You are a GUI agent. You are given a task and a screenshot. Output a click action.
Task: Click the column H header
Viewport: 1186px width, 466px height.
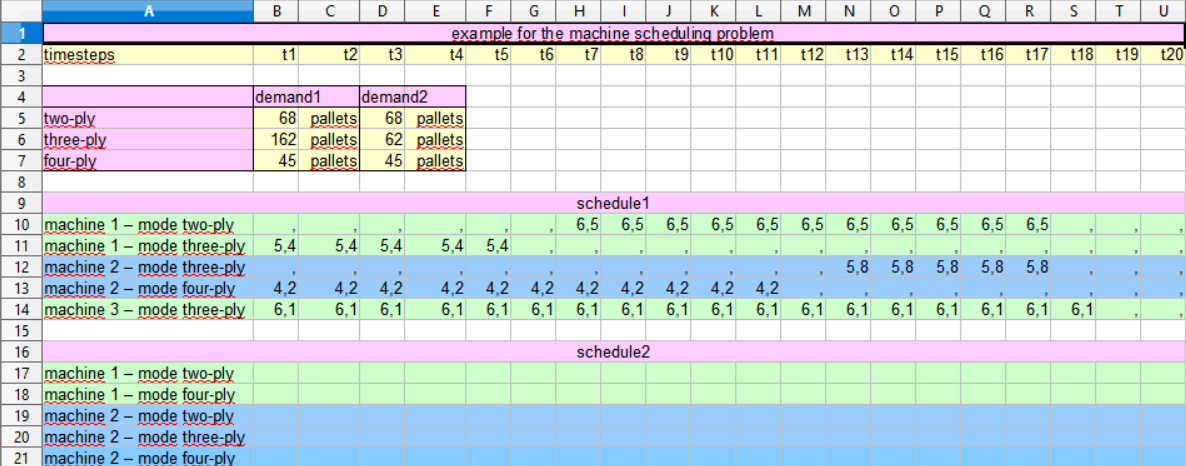(579, 11)
